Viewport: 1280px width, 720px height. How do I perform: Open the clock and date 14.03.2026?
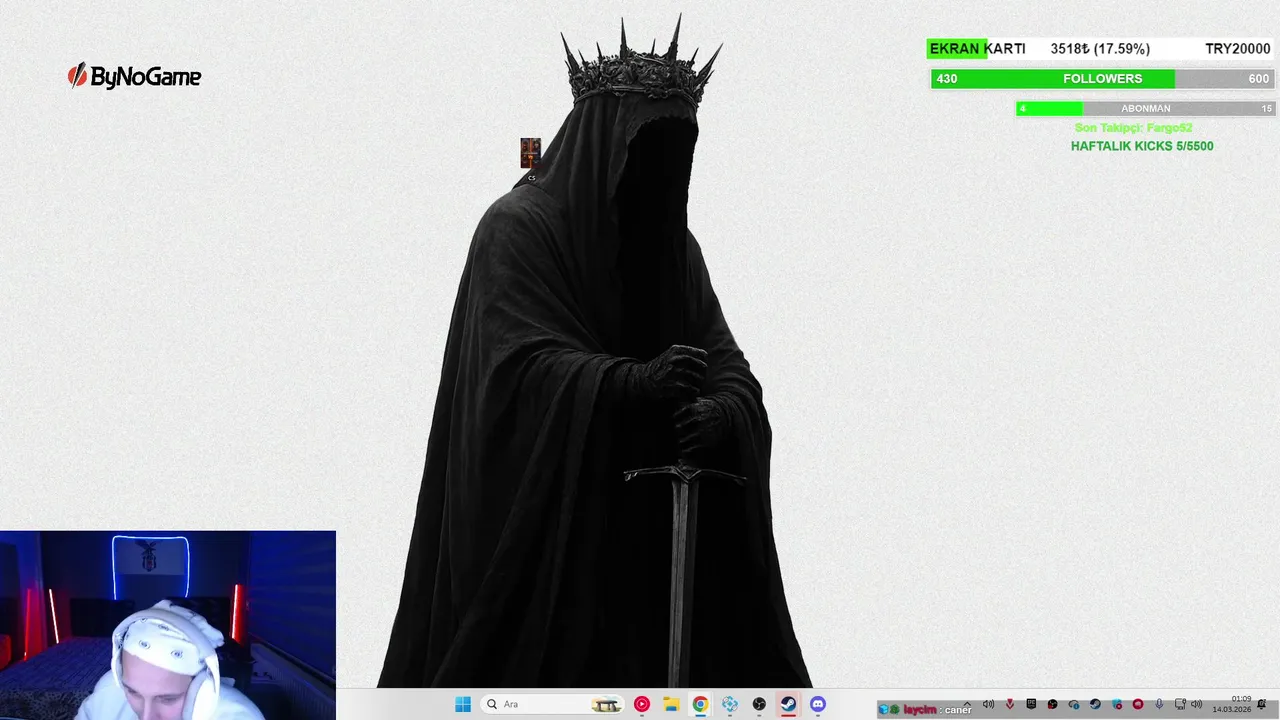point(1232,704)
